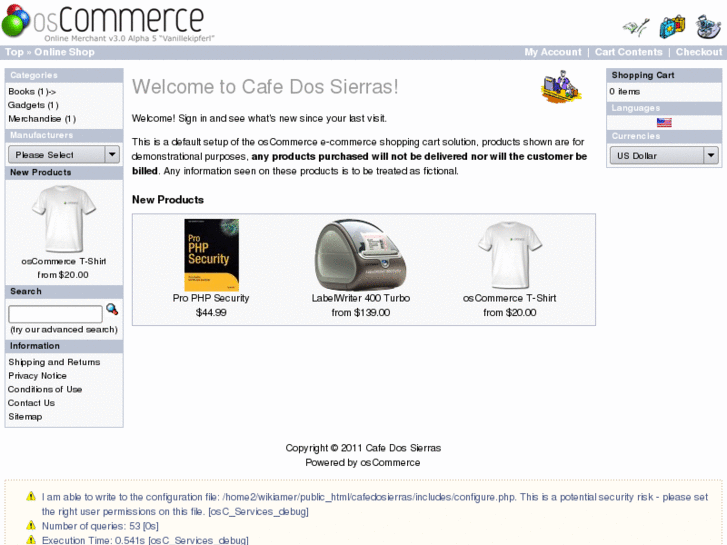Screen dimensions: 727x545
Task: Open the main osCommerce T-Shirt product link
Action: point(510,298)
